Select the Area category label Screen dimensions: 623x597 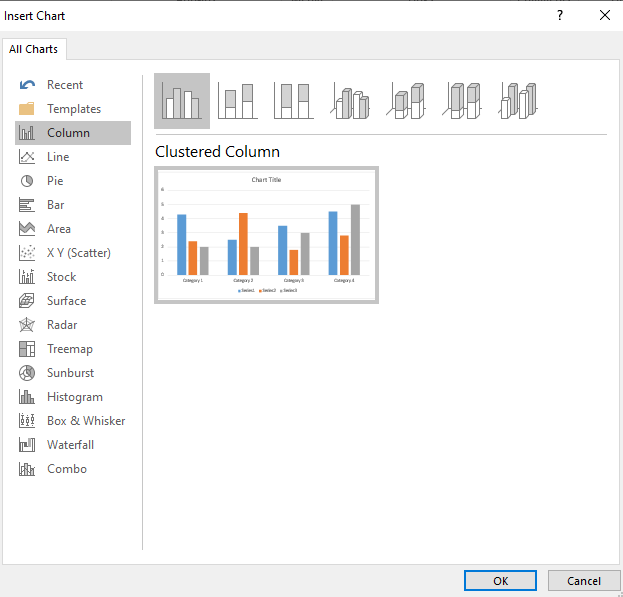tap(59, 229)
